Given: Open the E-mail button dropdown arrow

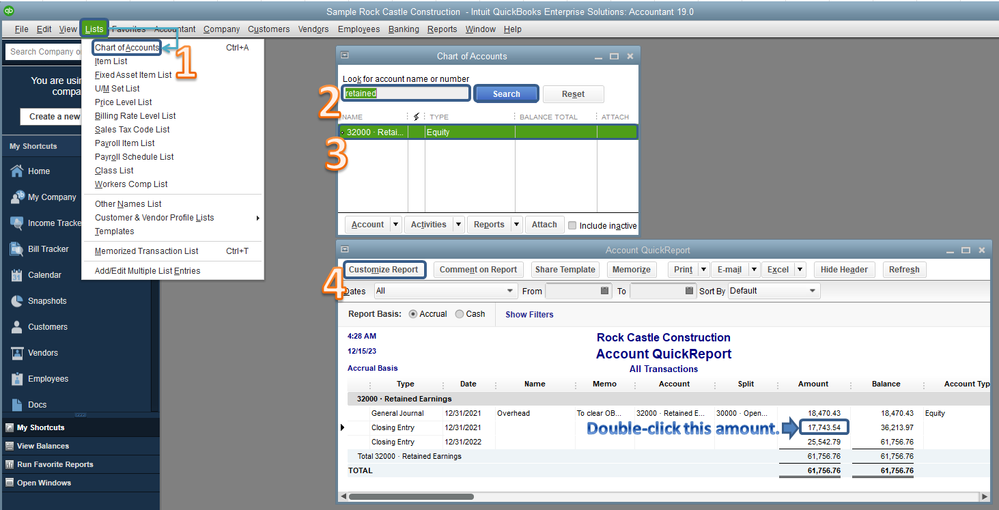Looking at the screenshot, I should (754, 270).
